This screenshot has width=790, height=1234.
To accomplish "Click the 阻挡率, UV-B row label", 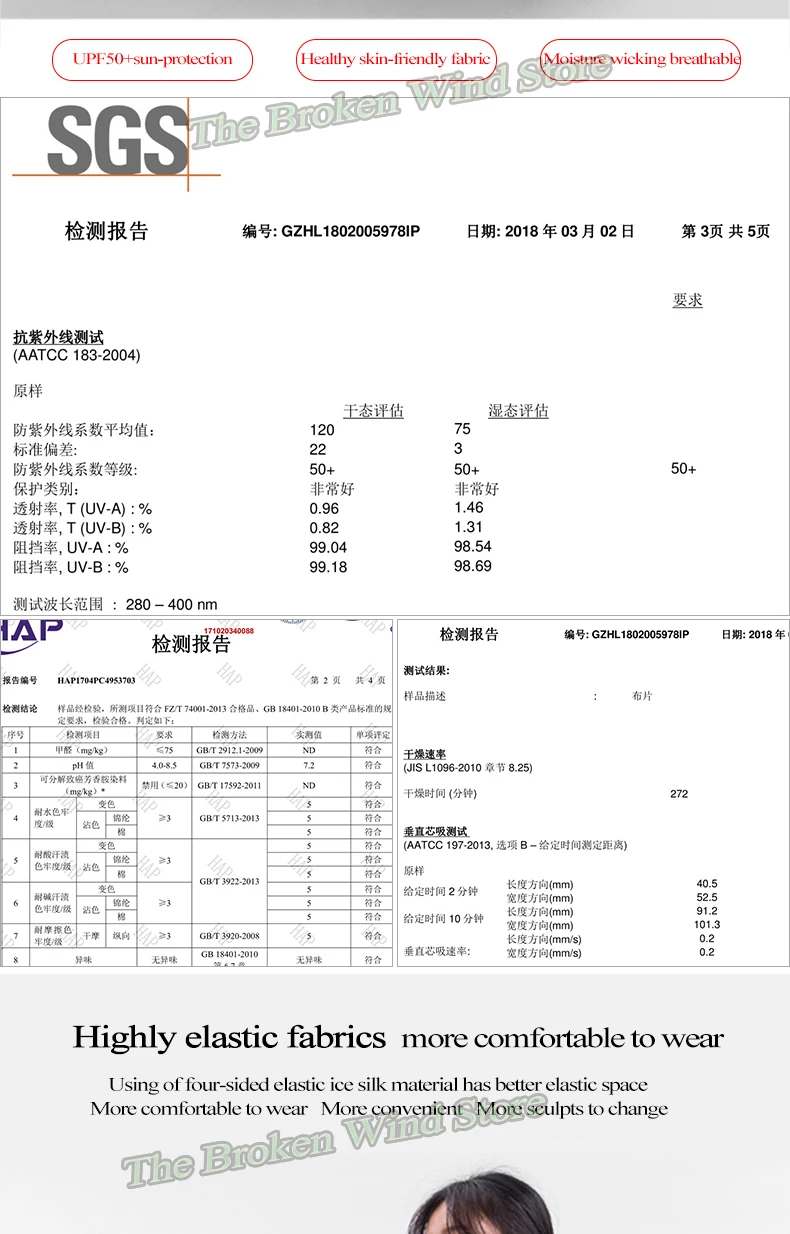I will (x=71, y=567).
